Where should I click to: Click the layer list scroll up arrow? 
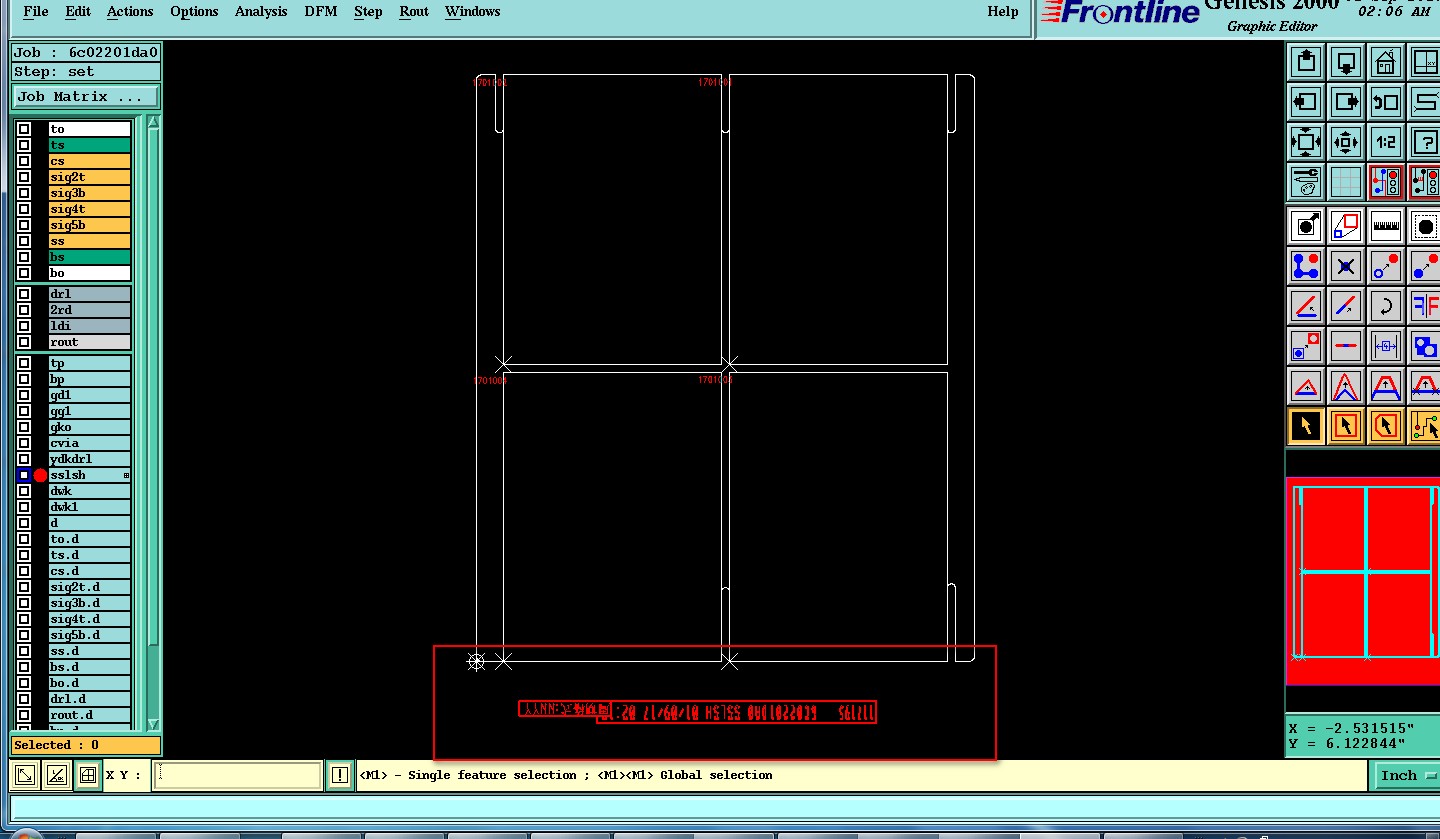[x=153, y=122]
